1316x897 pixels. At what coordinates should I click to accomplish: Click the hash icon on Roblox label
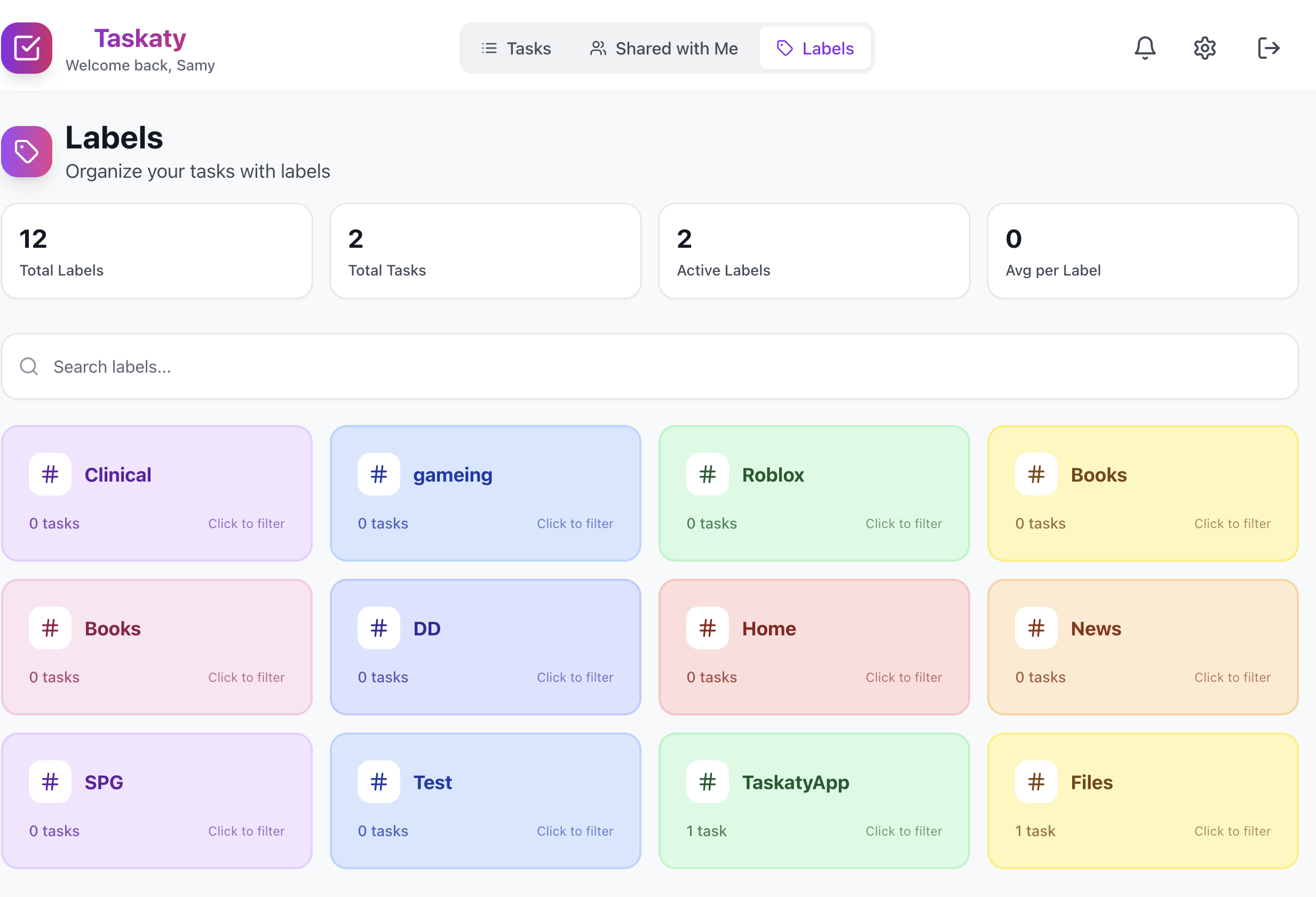click(707, 474)
